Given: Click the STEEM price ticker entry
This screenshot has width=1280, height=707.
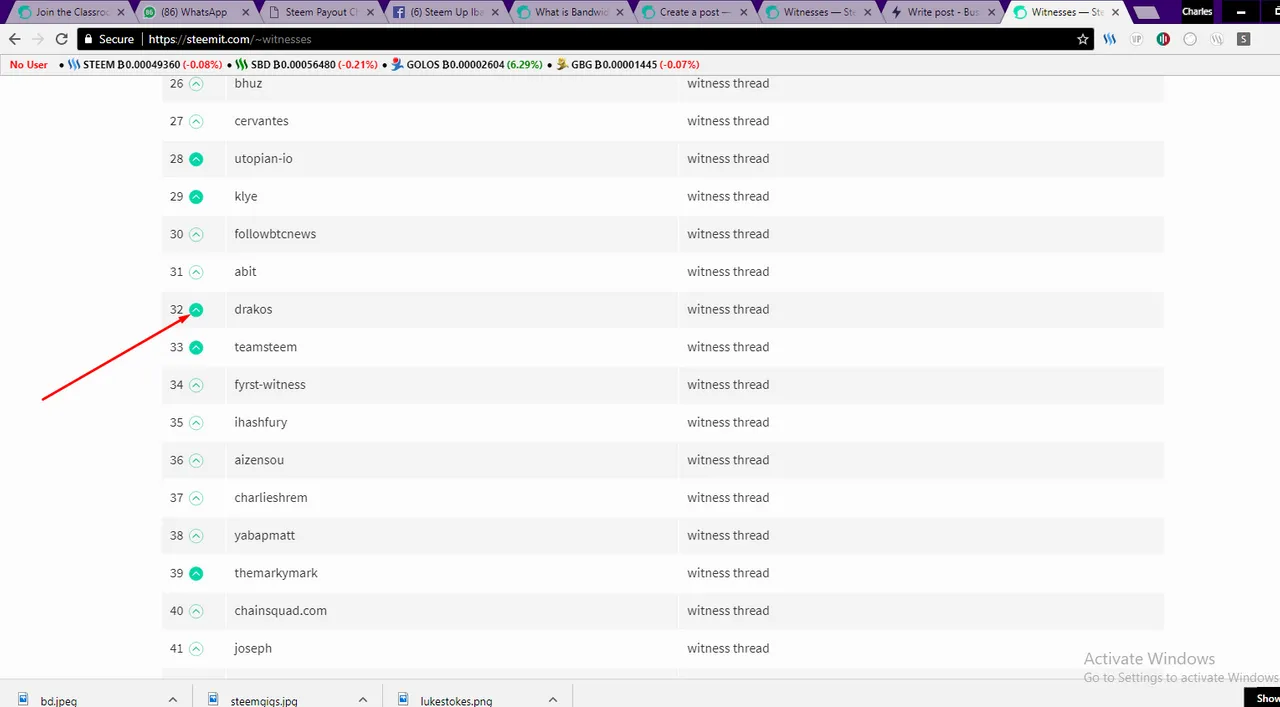Looking at the screenshot, I should (145, 65).
